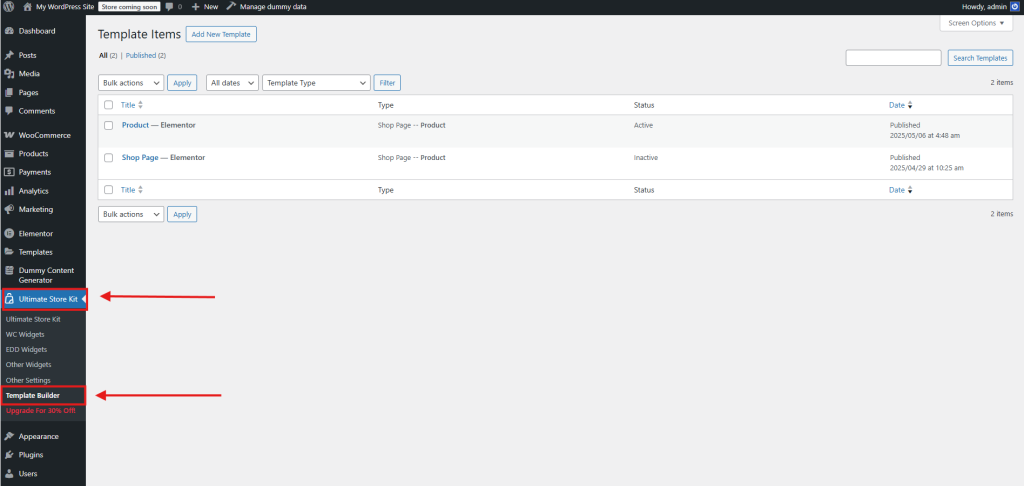The width and height of the screenshot is (1024, 486).
Task: Click the Dashboard gauge icon
Action: click(9, 31)
